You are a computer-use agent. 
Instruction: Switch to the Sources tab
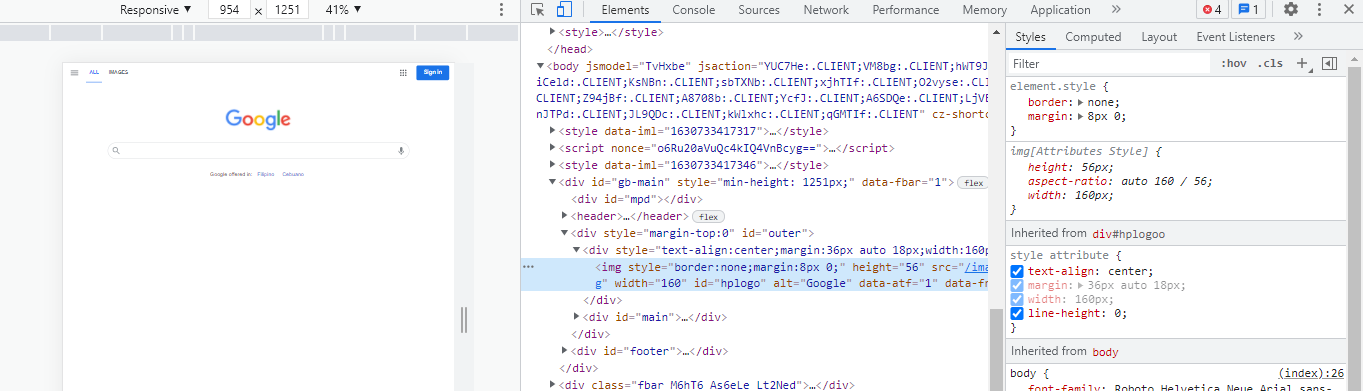point(759,10)
